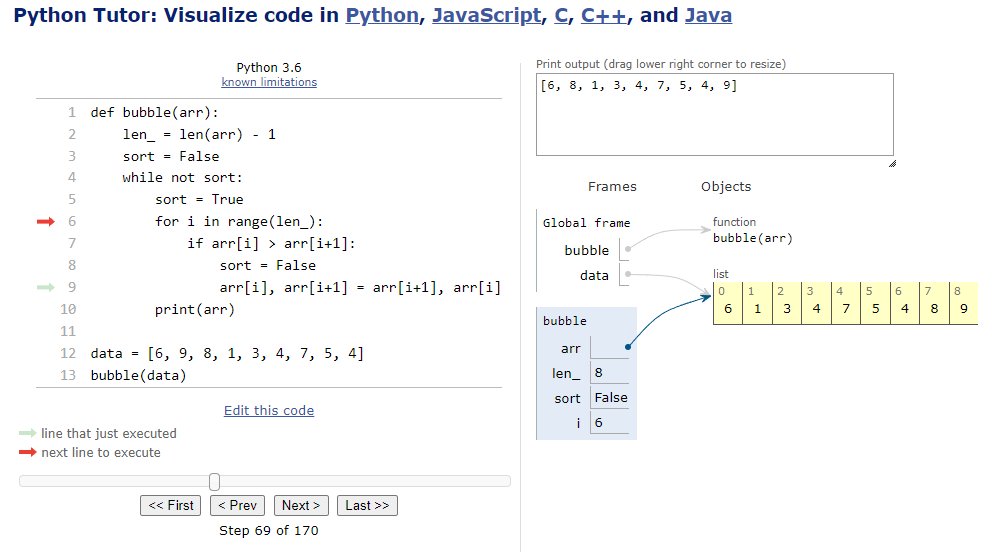
Task: Jump to first step with << First
Action: (x=171, y=505)
